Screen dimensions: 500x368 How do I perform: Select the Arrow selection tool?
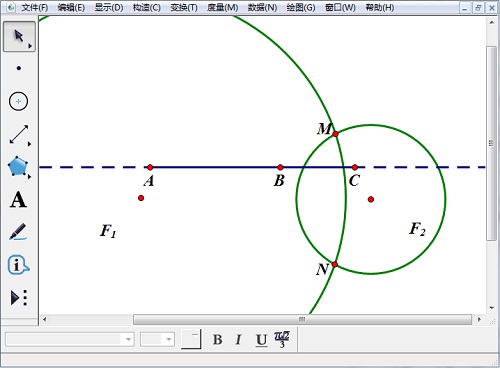19,36
